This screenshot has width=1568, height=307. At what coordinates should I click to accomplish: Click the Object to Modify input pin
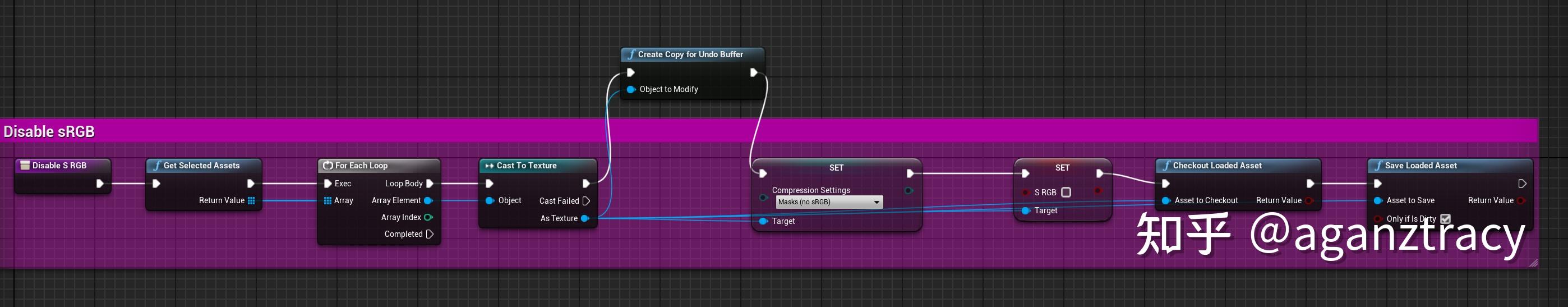[x=631, y=89]
